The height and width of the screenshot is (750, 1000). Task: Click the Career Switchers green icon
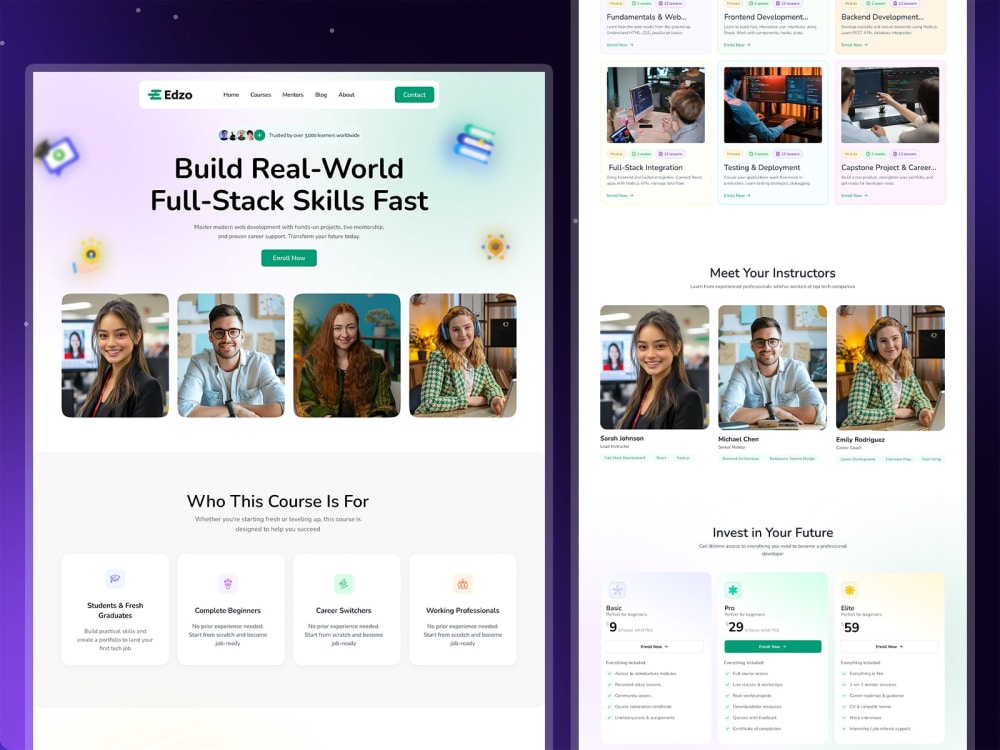(x=344, y=583)
